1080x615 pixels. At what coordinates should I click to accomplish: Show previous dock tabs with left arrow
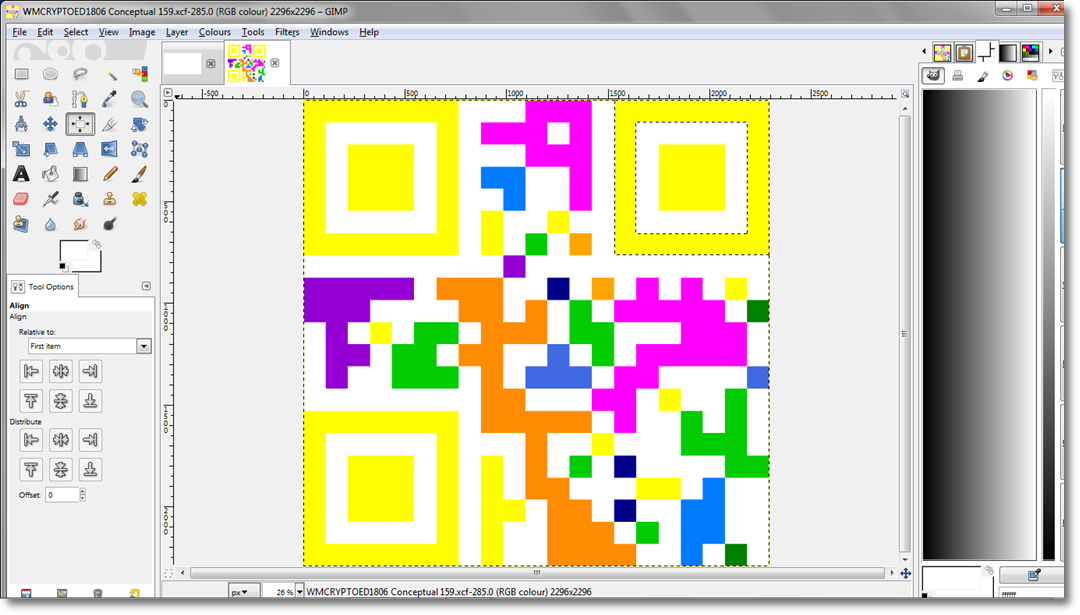pyautogui.click(x=924, y=52)
